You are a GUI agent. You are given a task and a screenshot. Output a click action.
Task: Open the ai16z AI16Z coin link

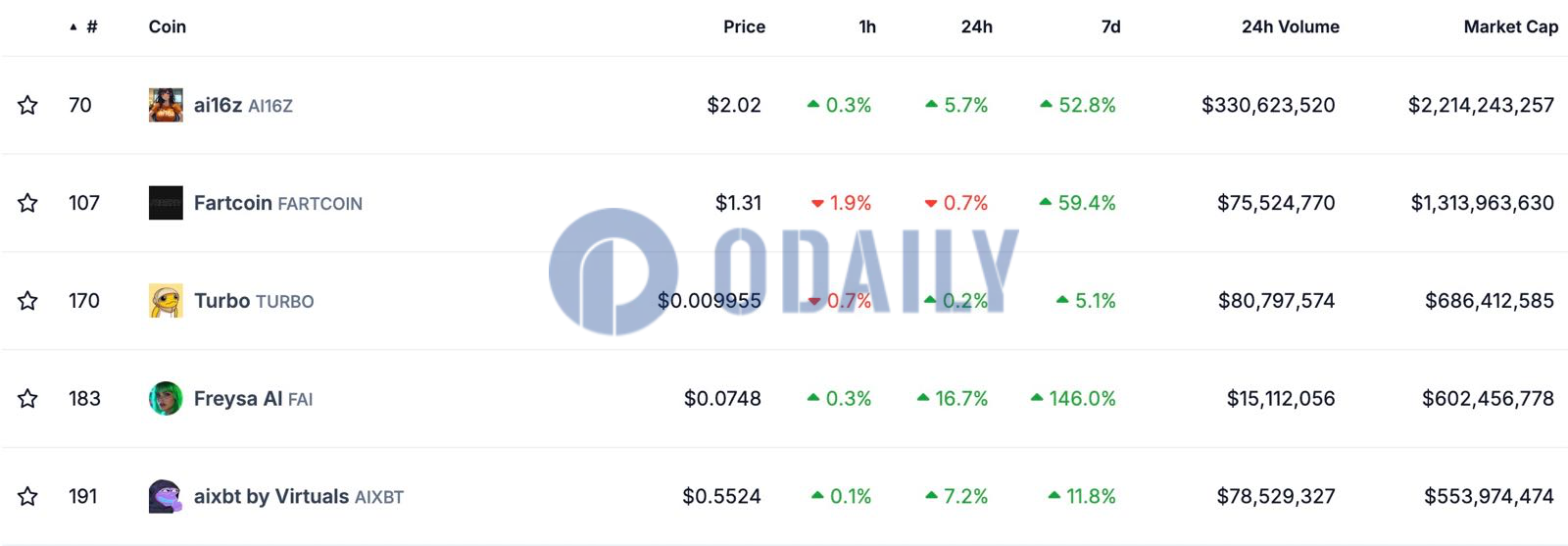click(x=243, y=105)
